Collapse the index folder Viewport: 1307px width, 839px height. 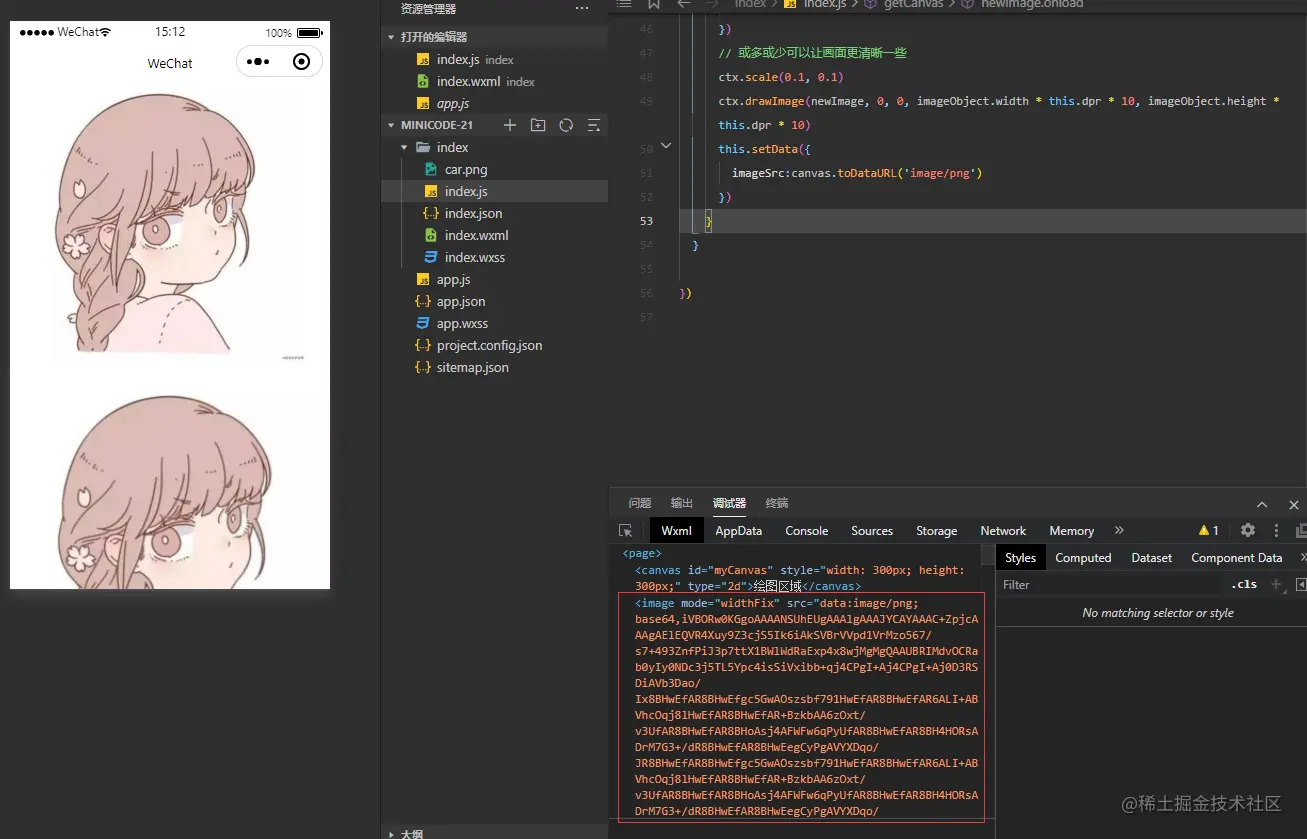tap(405, 148)
